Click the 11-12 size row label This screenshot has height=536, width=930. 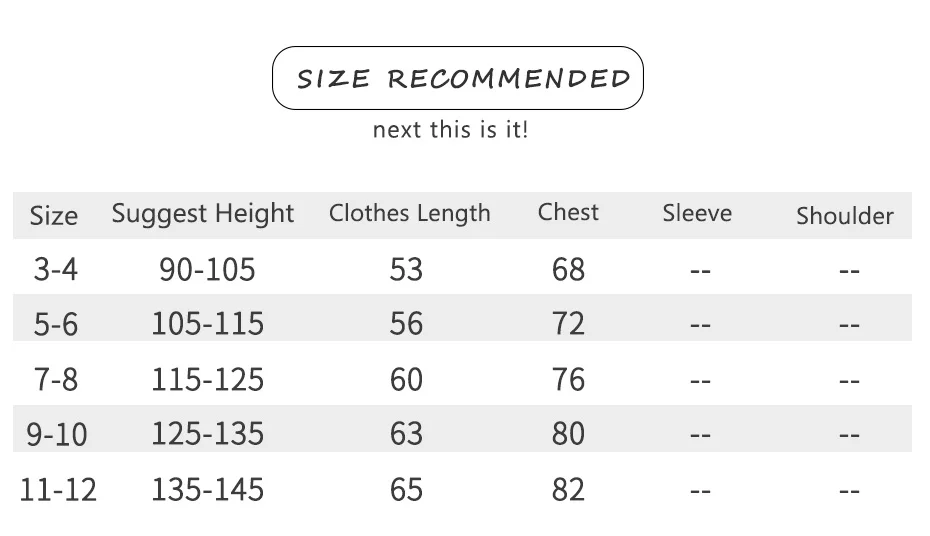[58, 490]
